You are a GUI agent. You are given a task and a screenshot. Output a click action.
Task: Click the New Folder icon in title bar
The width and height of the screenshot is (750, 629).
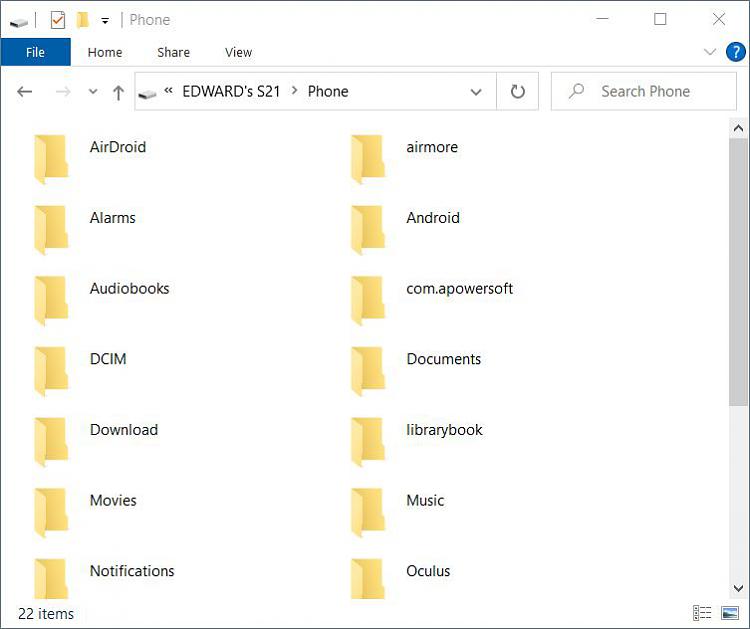click(x=83, y=20)
